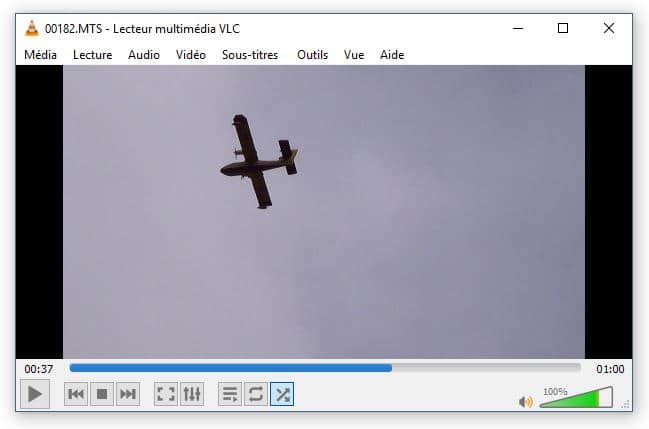
Task: Mute audio via speaker icon
Action: point(526,401)
